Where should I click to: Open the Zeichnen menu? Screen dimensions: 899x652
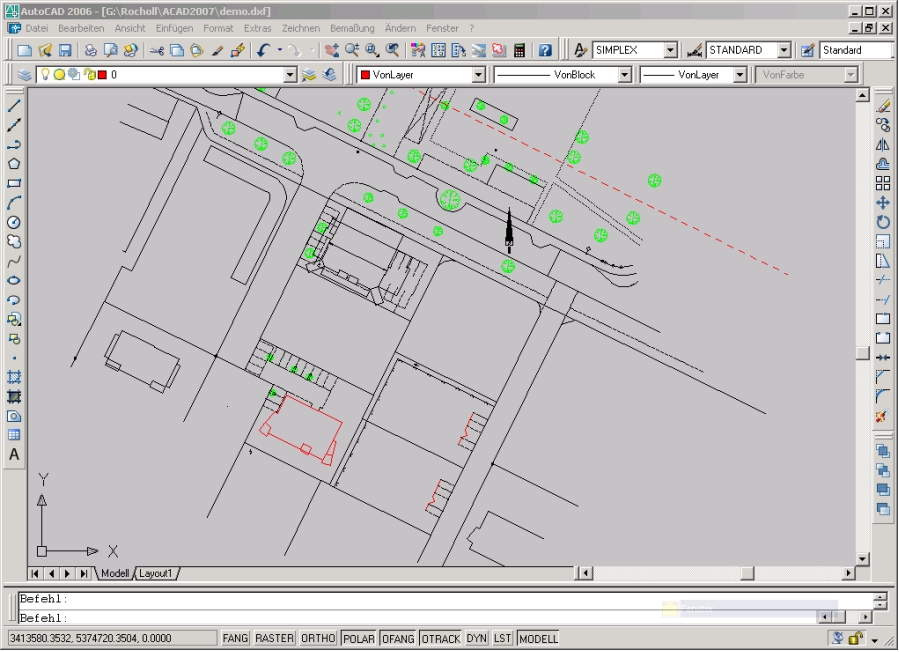point(301,28)
